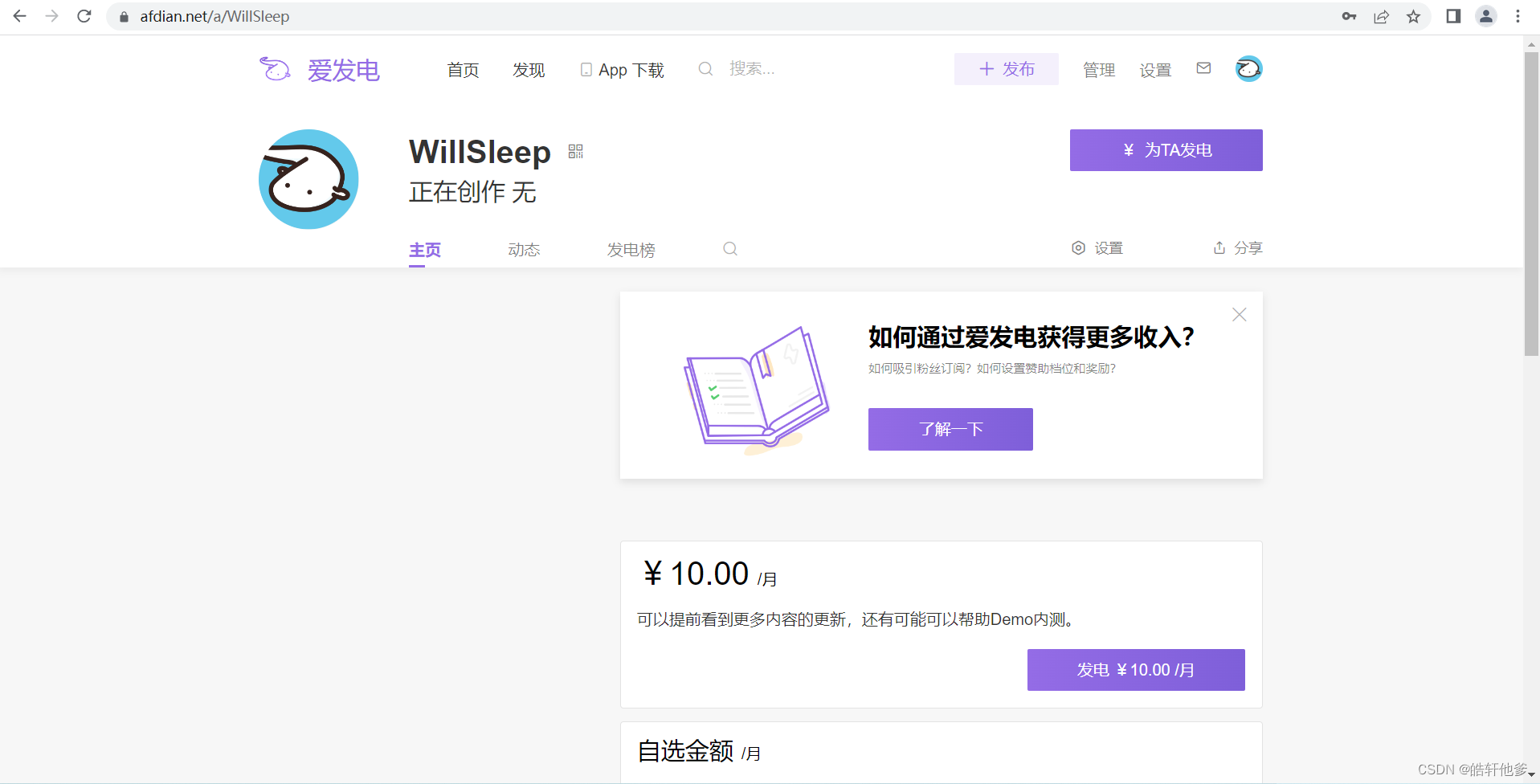The height and width of the screenshot is (784, 1540).
Task: Click the 分享 share link
Action: [x=1238, y=248]
